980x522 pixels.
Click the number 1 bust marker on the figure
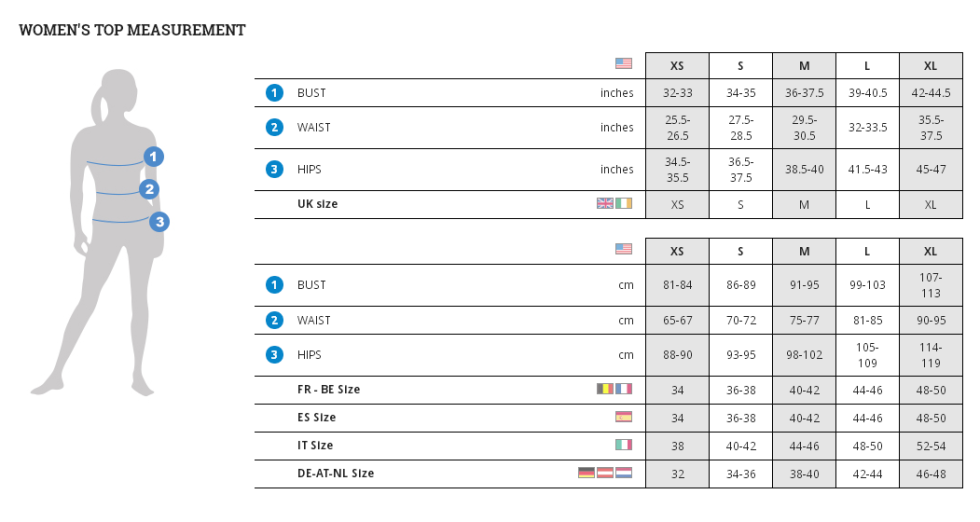click(x=154, y=156)
